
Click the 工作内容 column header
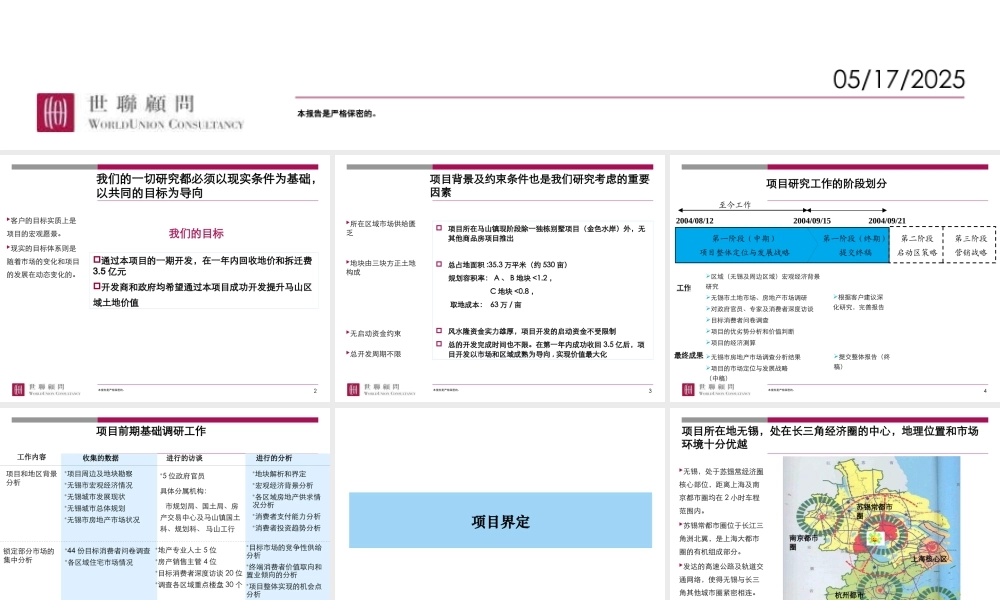coord(31,457)
